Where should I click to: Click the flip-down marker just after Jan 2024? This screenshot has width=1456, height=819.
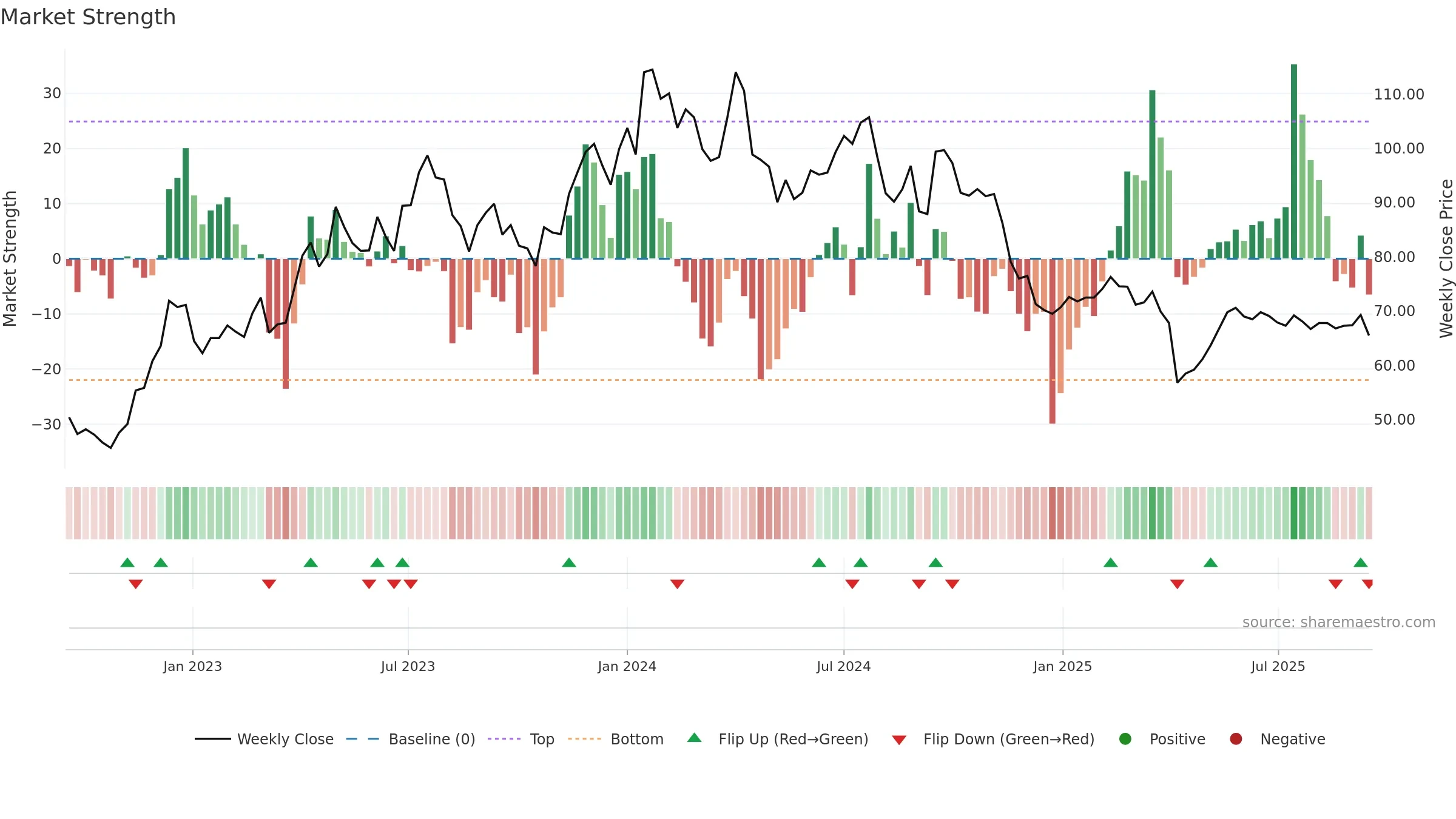(678, 584)
